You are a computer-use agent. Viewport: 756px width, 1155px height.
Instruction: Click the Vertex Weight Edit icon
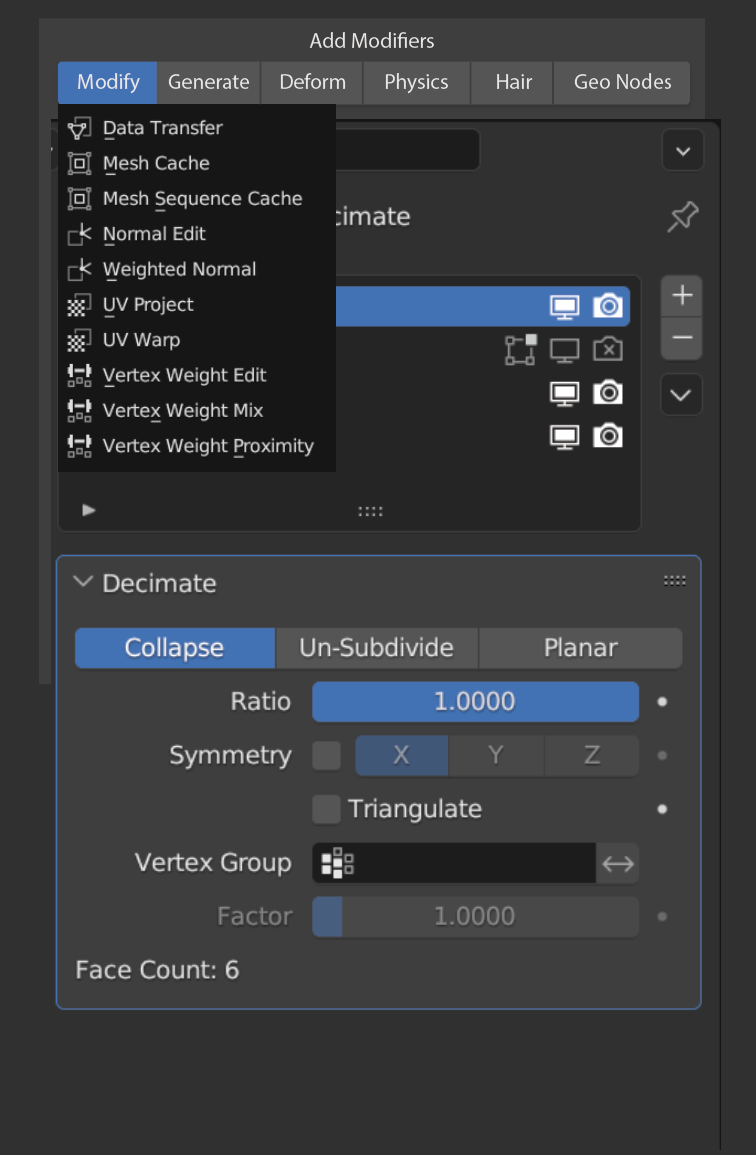(79, 375)
